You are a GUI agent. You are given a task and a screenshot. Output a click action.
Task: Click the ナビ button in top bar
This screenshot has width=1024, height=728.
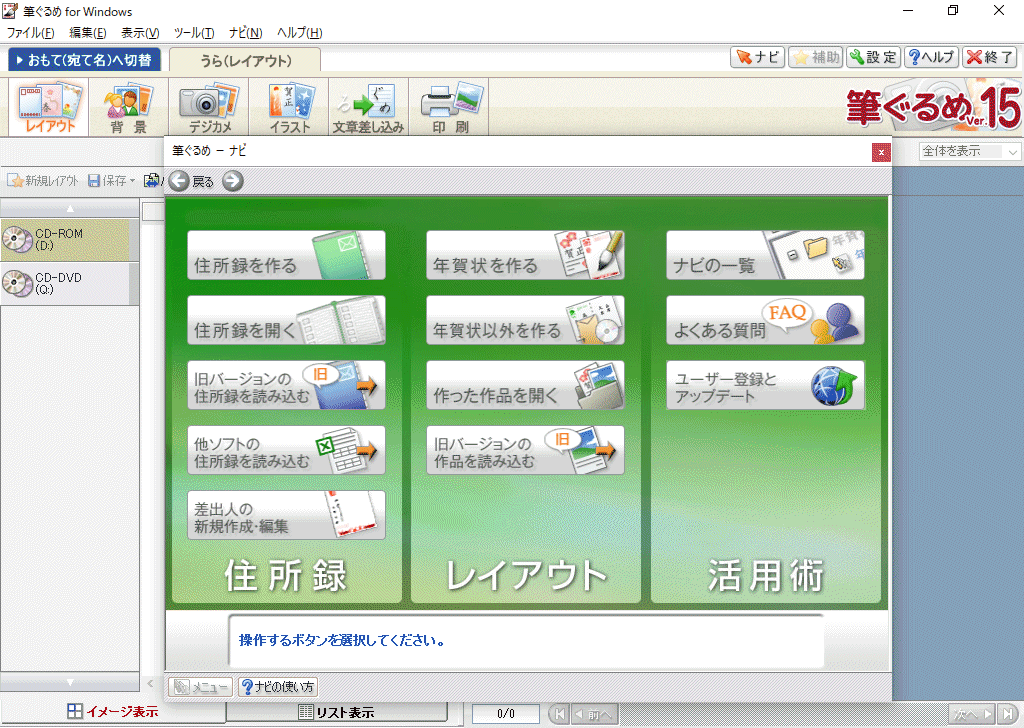[x=757, y=57]
